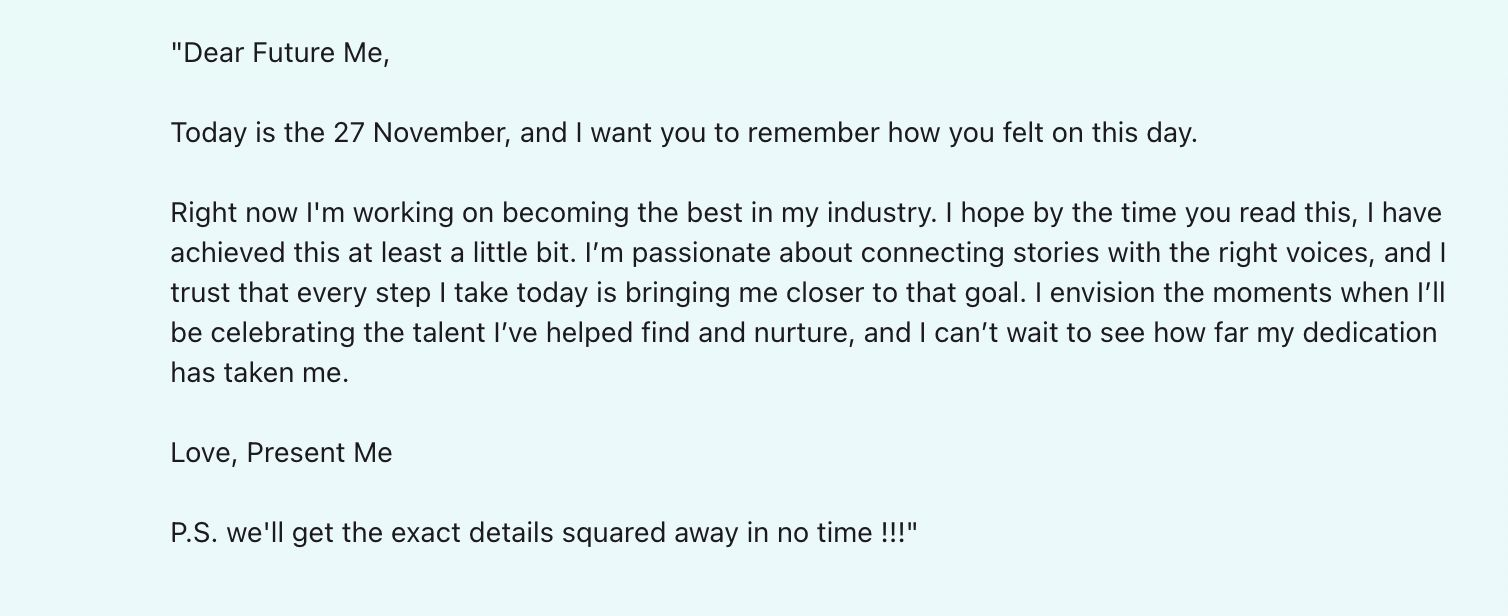Click the "Dear Future Me," greeting line

[280, 53]
